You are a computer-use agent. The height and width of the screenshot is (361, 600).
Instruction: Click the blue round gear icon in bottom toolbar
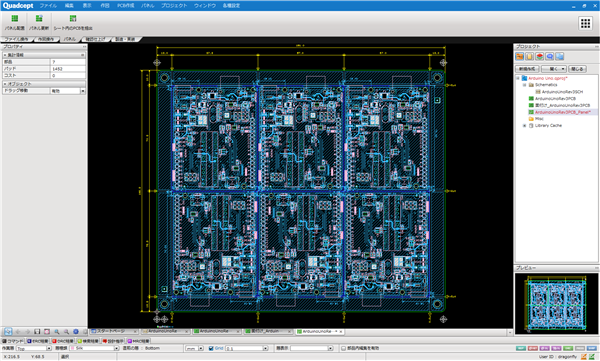76,332
